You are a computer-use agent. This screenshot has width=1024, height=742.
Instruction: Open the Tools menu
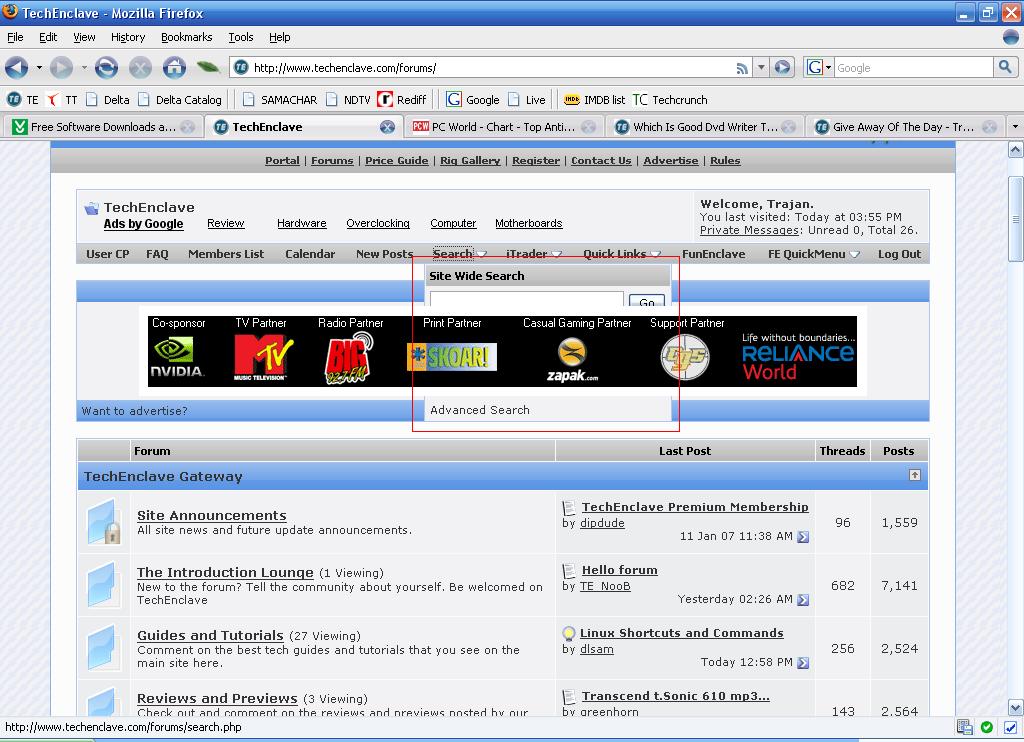(241, 37)
